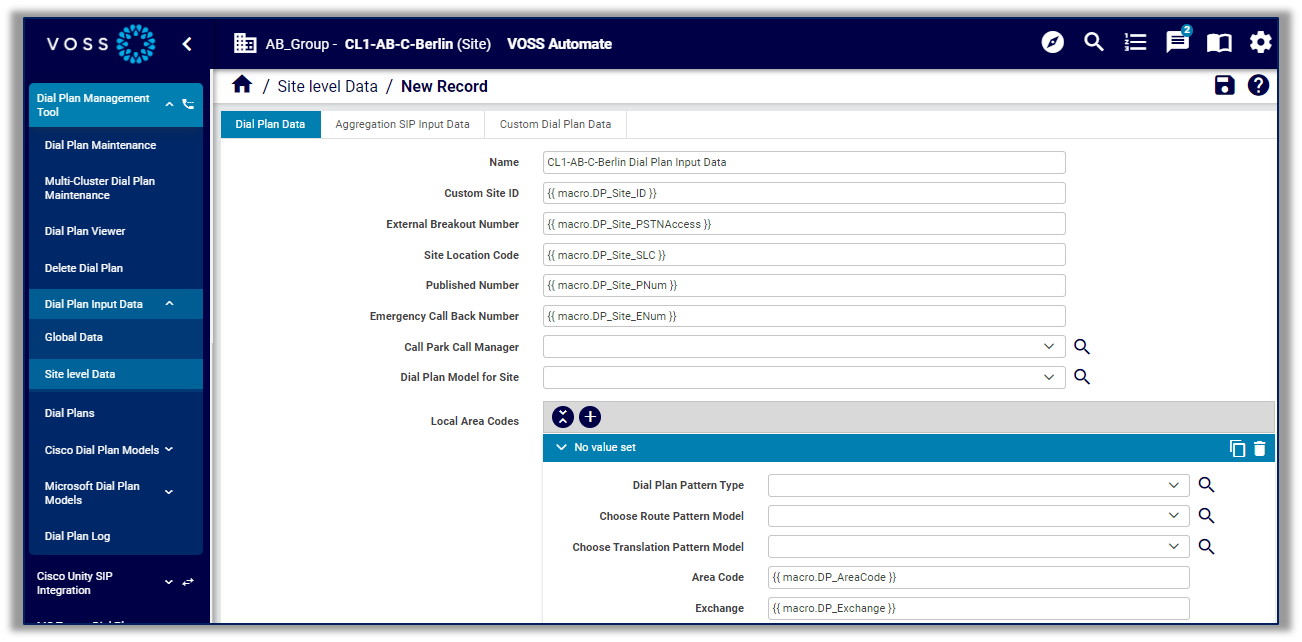This screenshot has width=1302, height=642.
Task: Search Call Park Call Manager via magnifier icon
Action: click(x=1081, y=347)
